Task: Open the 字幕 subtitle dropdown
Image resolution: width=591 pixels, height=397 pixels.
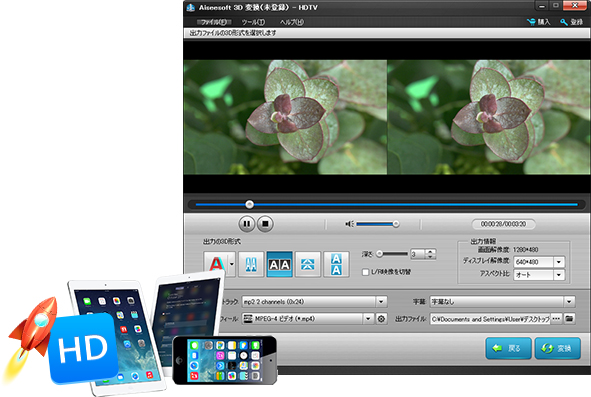Action: [569, 302]
